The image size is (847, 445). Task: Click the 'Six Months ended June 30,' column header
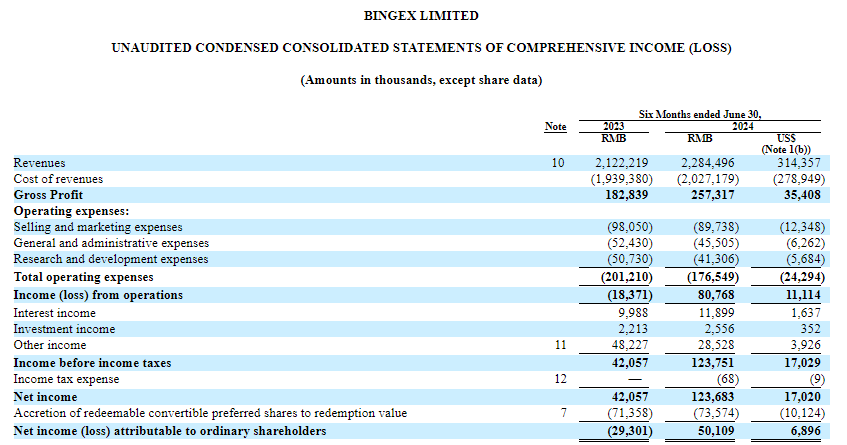[x=700, y=114]
